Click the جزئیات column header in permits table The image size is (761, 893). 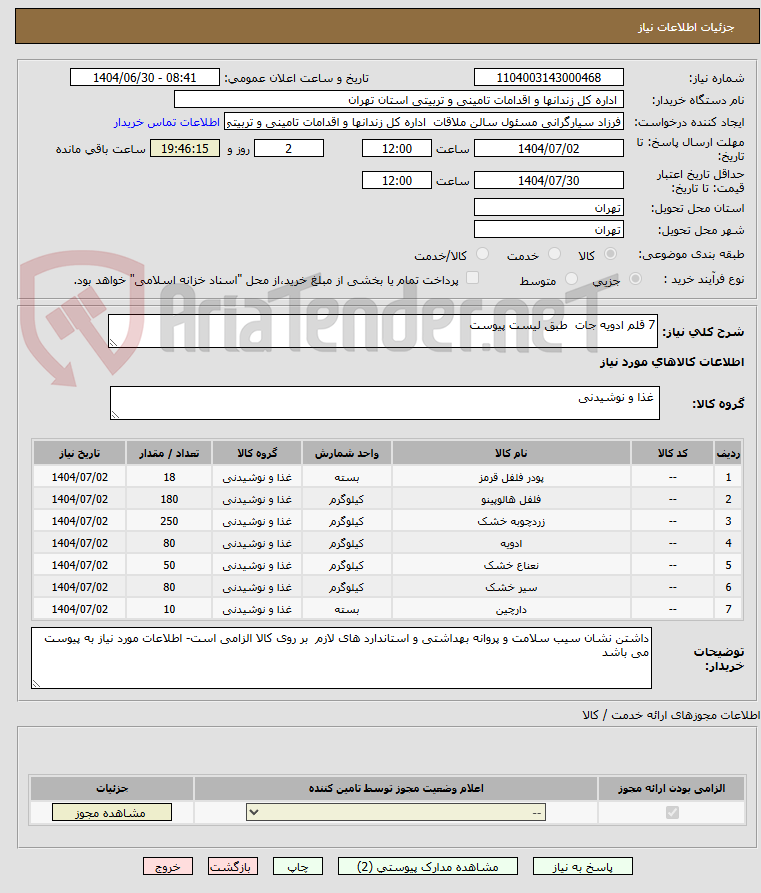(x=112, y=788)
